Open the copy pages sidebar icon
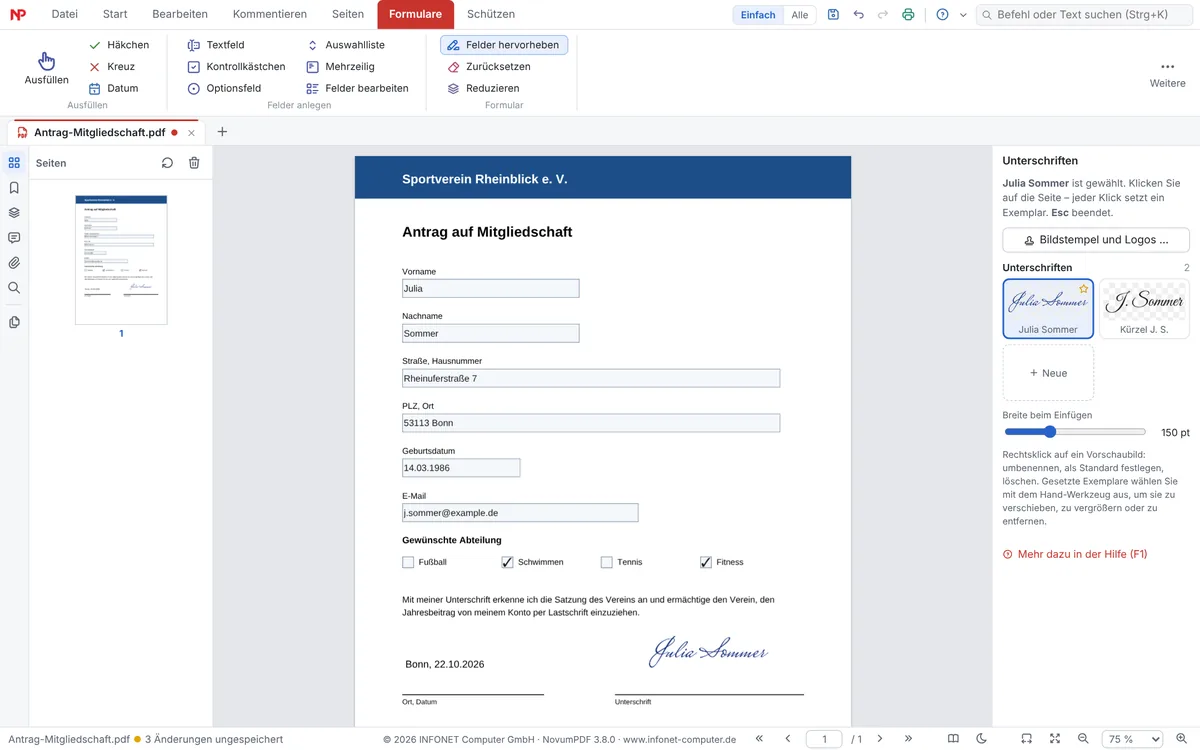The width and height of the screenshot is (1200, 750). [14, 322]
